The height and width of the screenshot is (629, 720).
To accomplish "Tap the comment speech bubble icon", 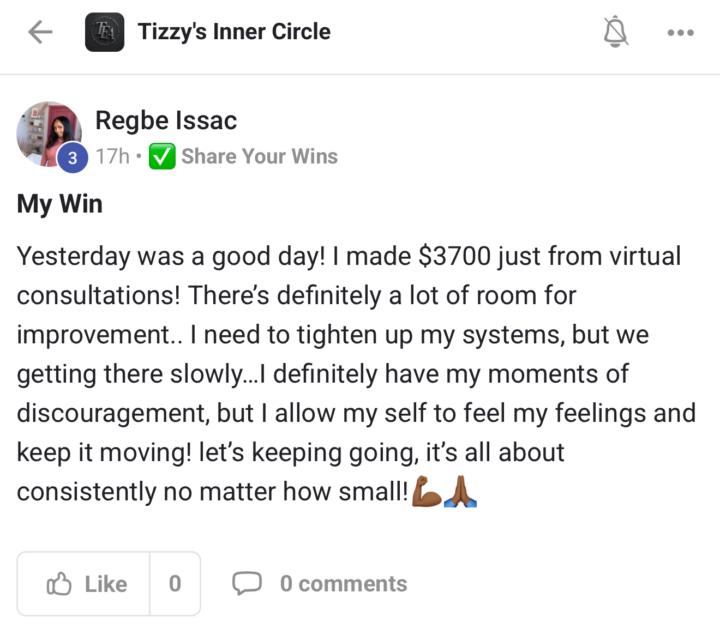I will point(247,583).
